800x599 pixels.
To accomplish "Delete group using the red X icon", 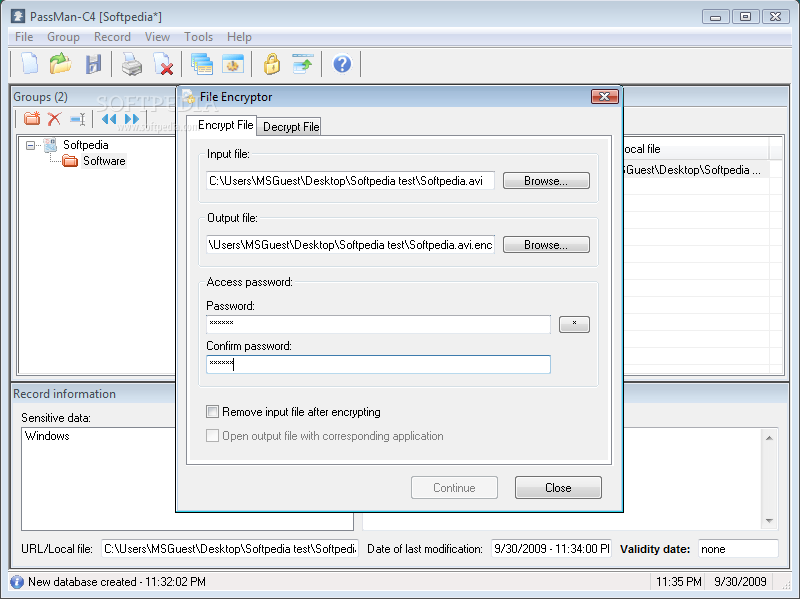I will [54, 119].
